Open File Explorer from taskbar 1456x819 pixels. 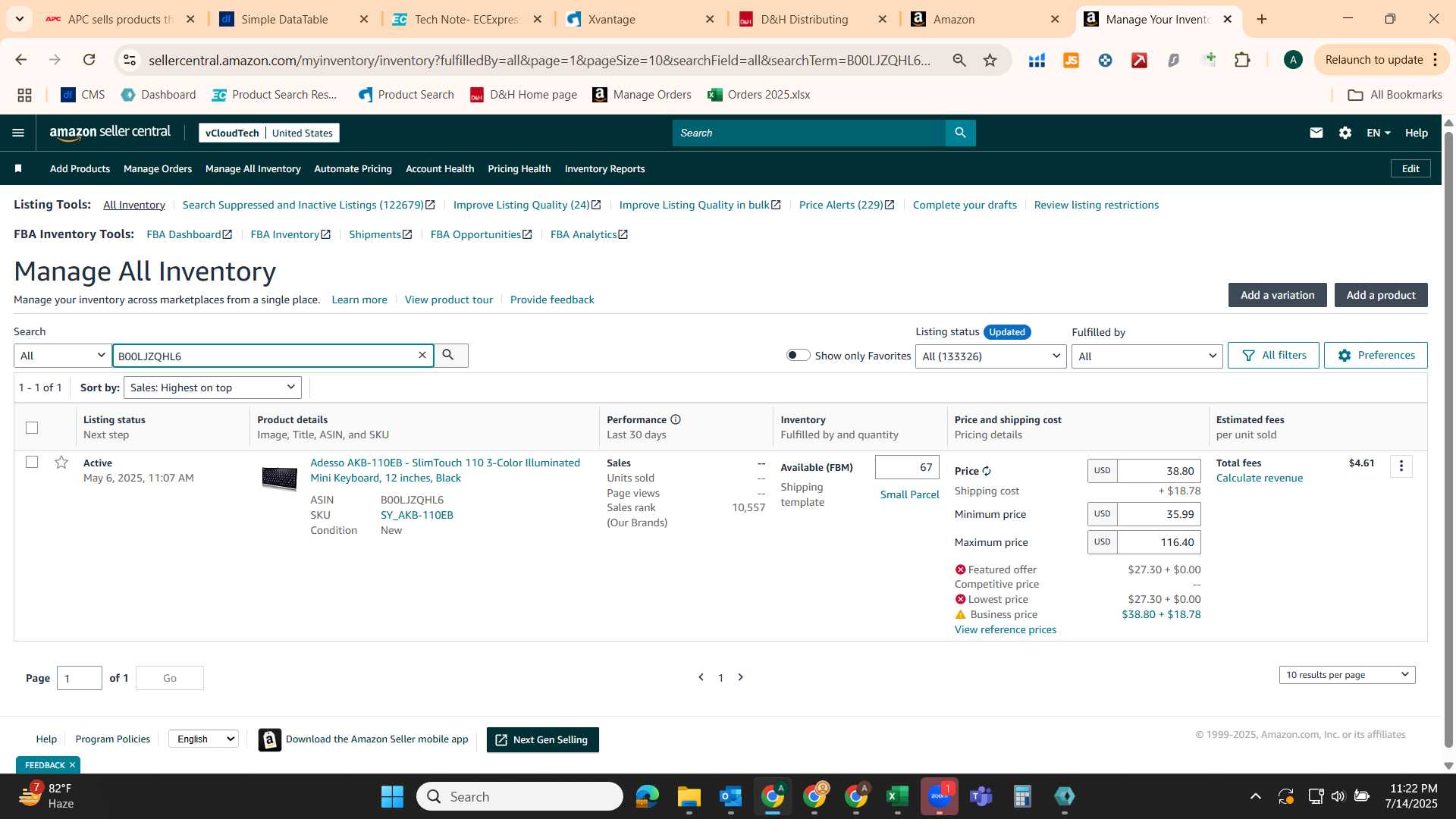689,796
